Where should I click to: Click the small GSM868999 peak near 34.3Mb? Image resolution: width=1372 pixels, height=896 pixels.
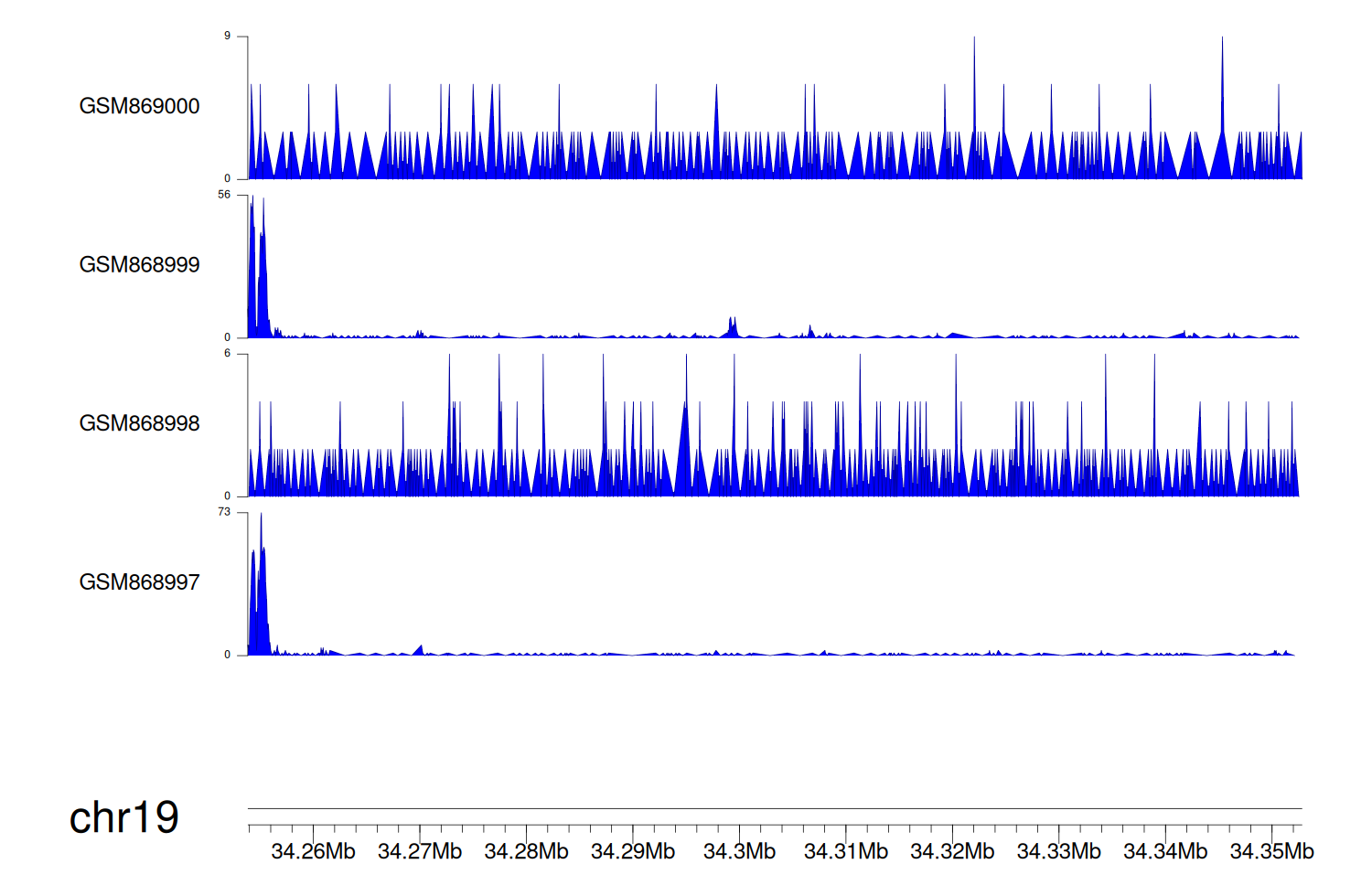click(x=732, y=328)
